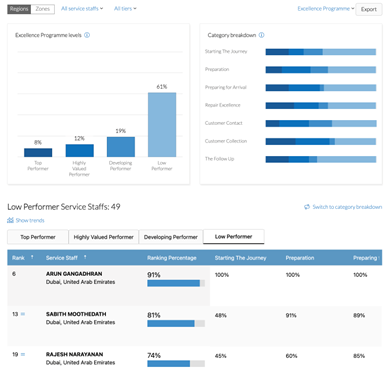Click rank change icon beside rank 13
390x372 pixels.
point(23,314)
